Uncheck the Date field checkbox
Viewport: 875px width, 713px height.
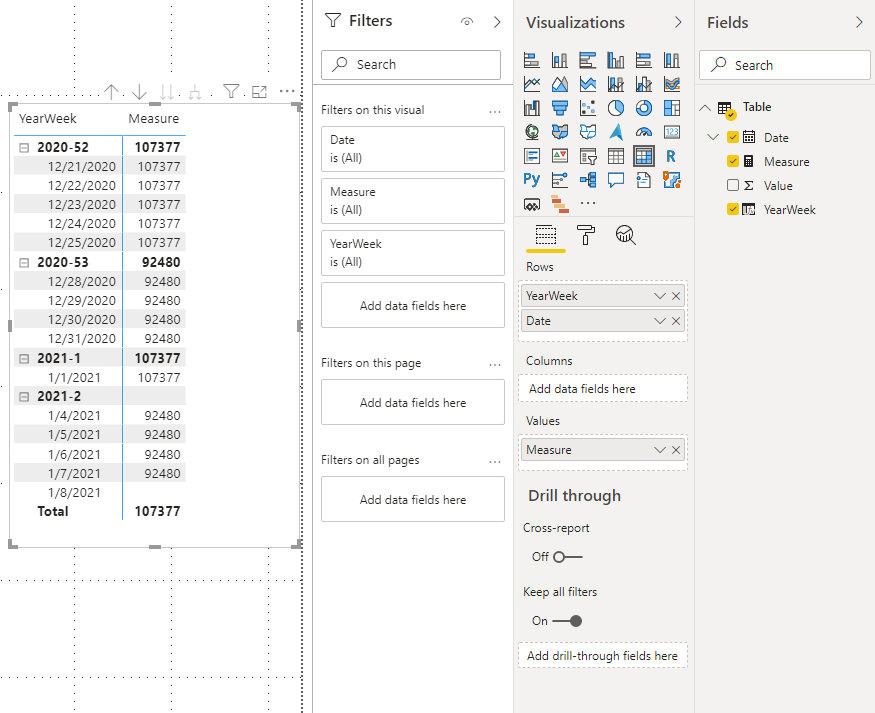pyautogui.click(x=733, y=137)
